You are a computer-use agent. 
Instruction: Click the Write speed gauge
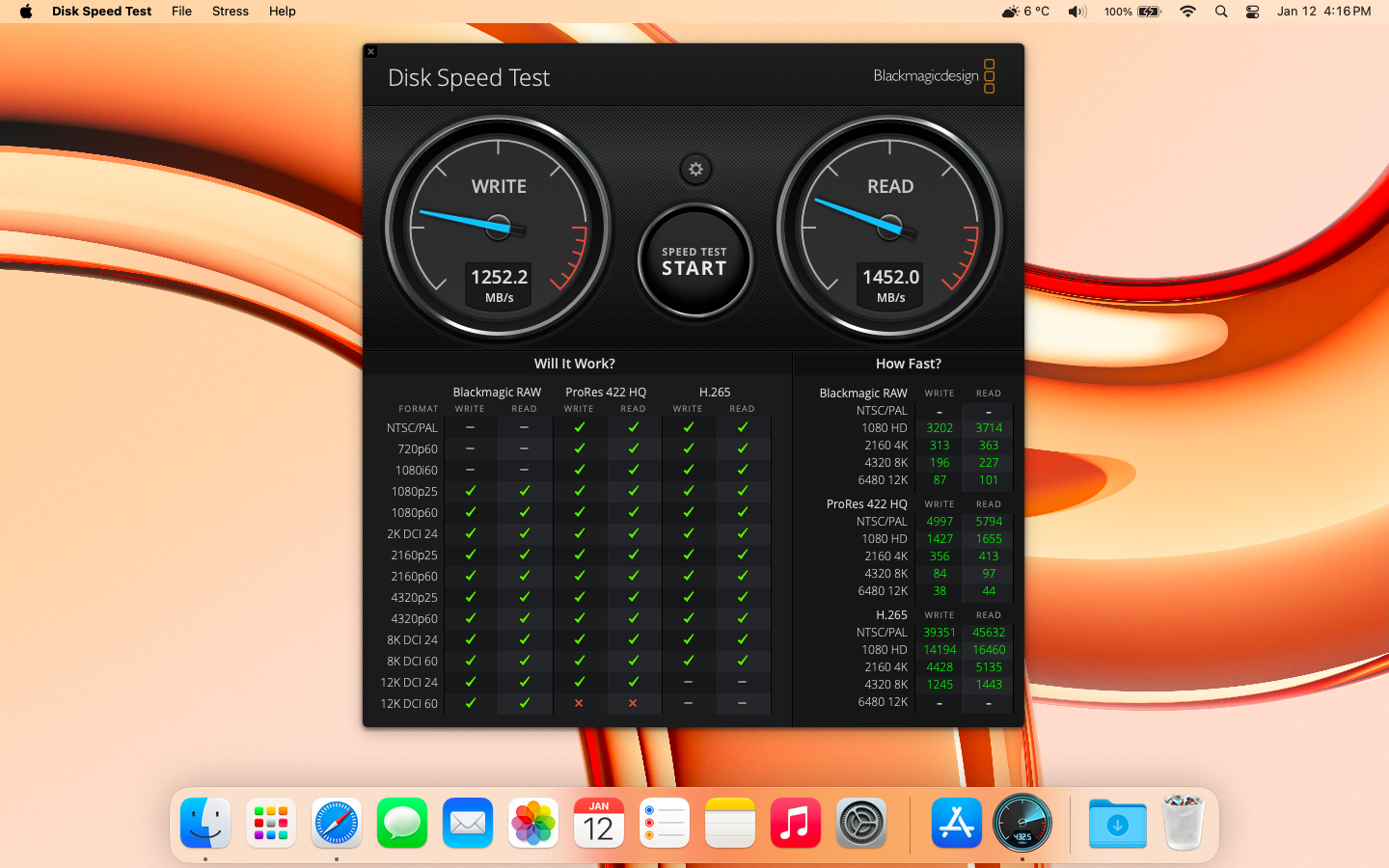pyautogui.click(x=499, y=228)
